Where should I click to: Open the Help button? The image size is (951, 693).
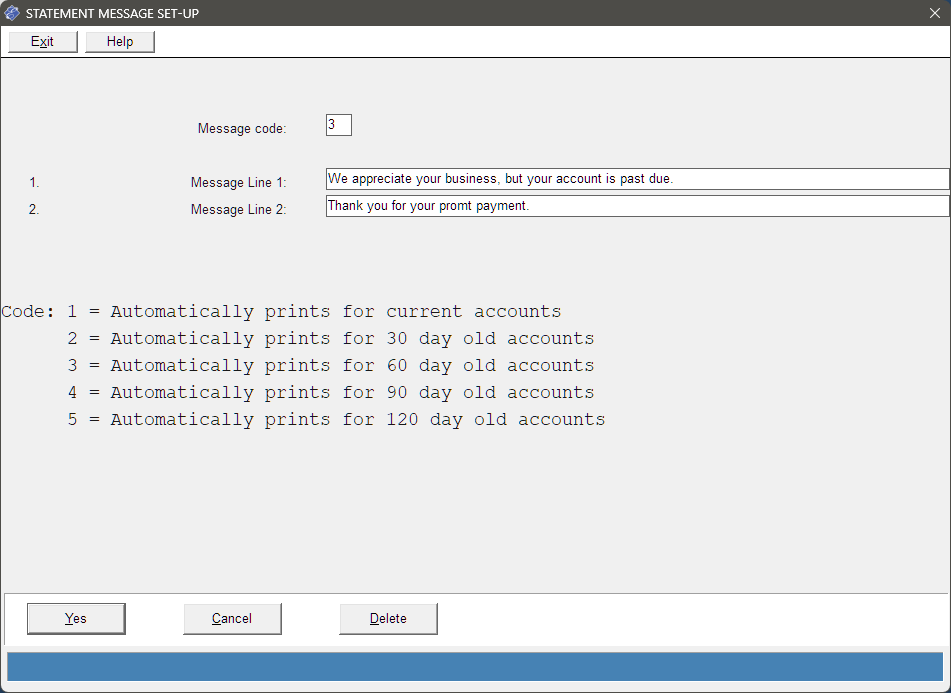(119, 42)
